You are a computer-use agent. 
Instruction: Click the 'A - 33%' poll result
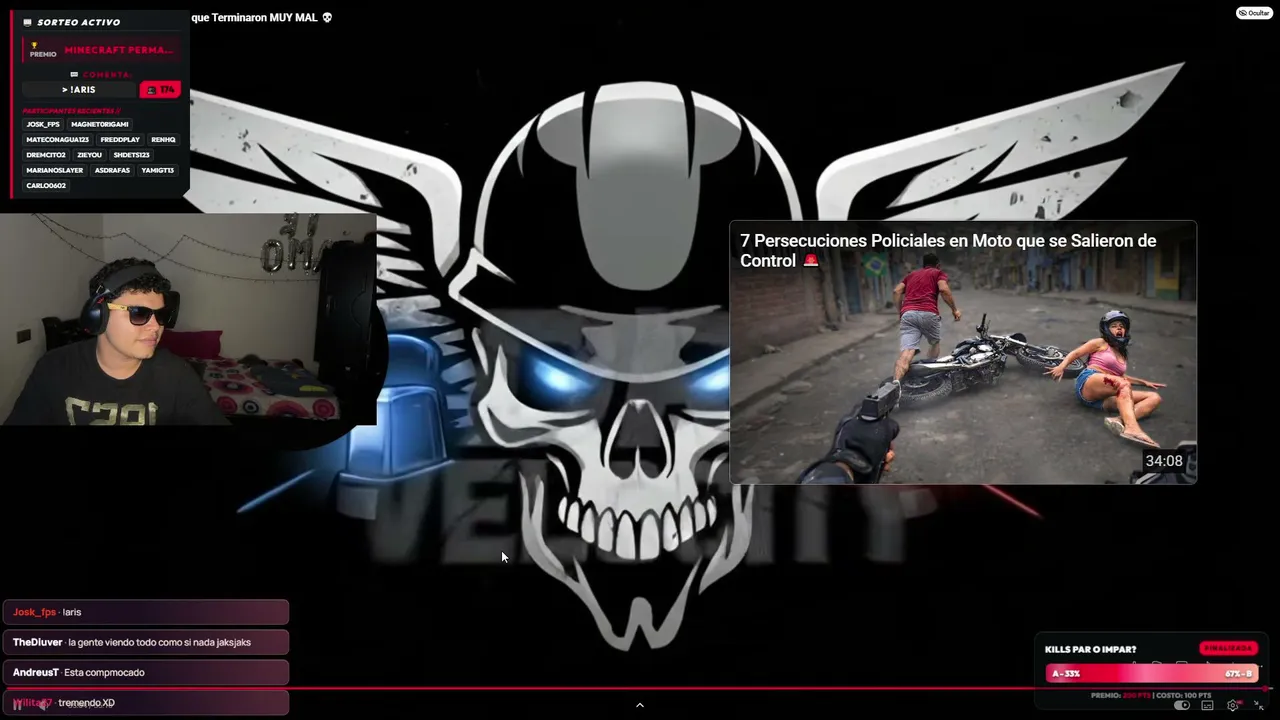click(x=1067, y=674)
